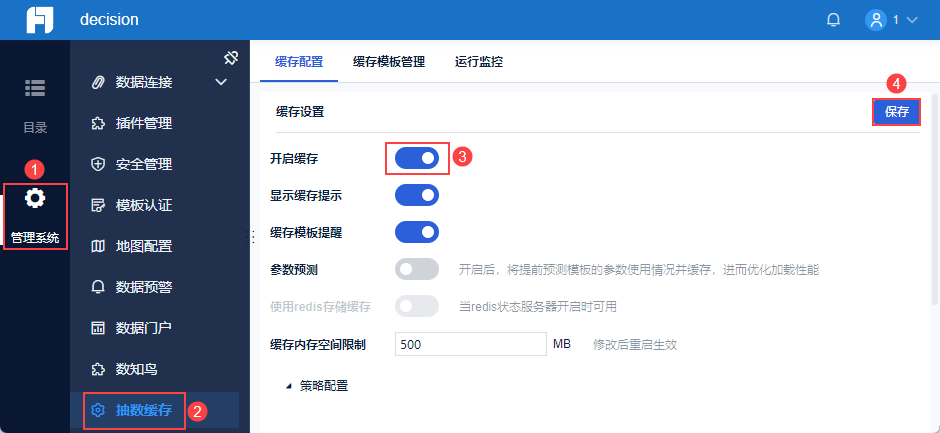Open the 目录 directory icon
This screenshot has width=940, height=433.
tap(35, 88)
